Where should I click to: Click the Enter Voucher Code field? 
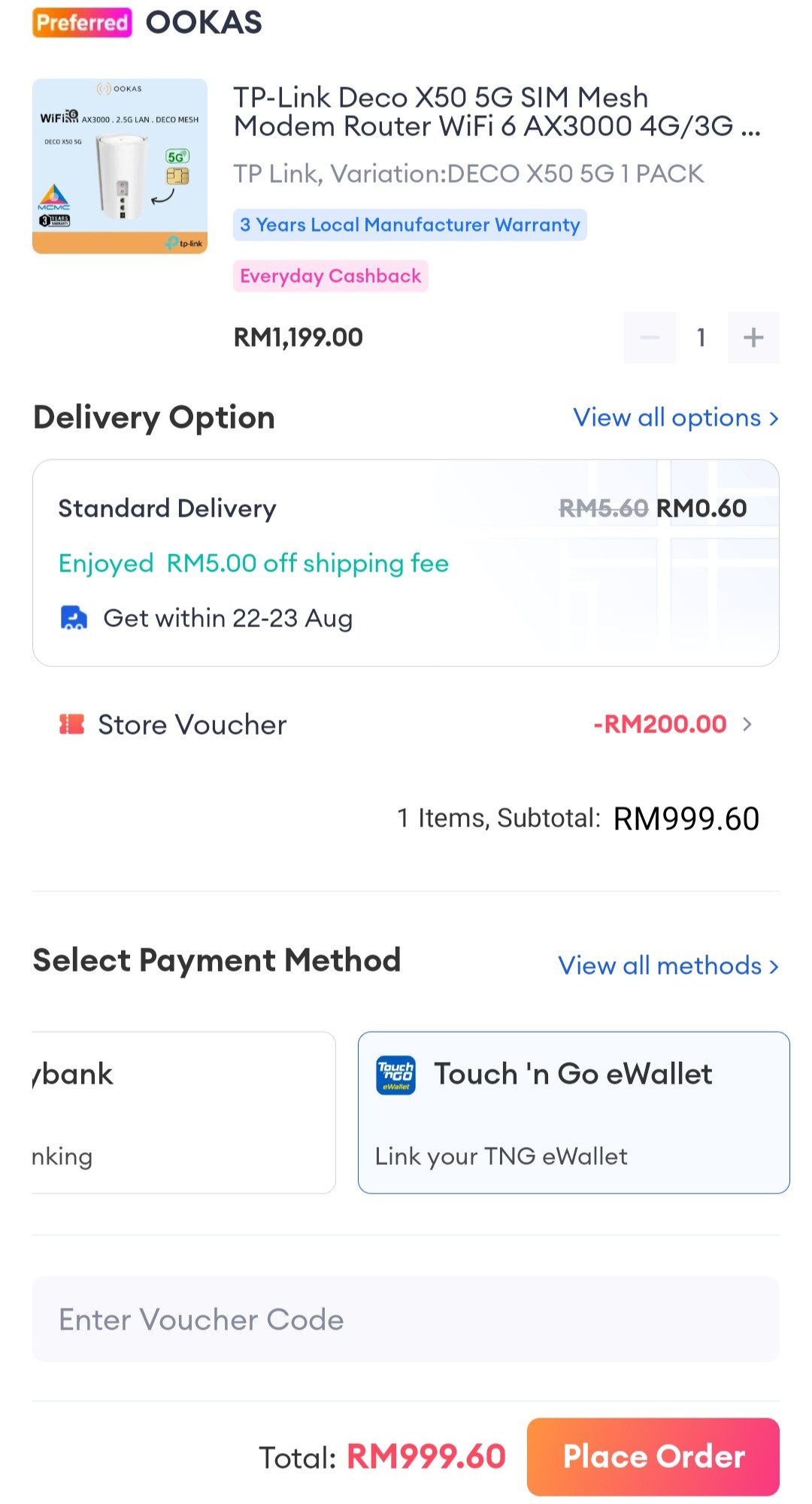(x=406, y=1320)
